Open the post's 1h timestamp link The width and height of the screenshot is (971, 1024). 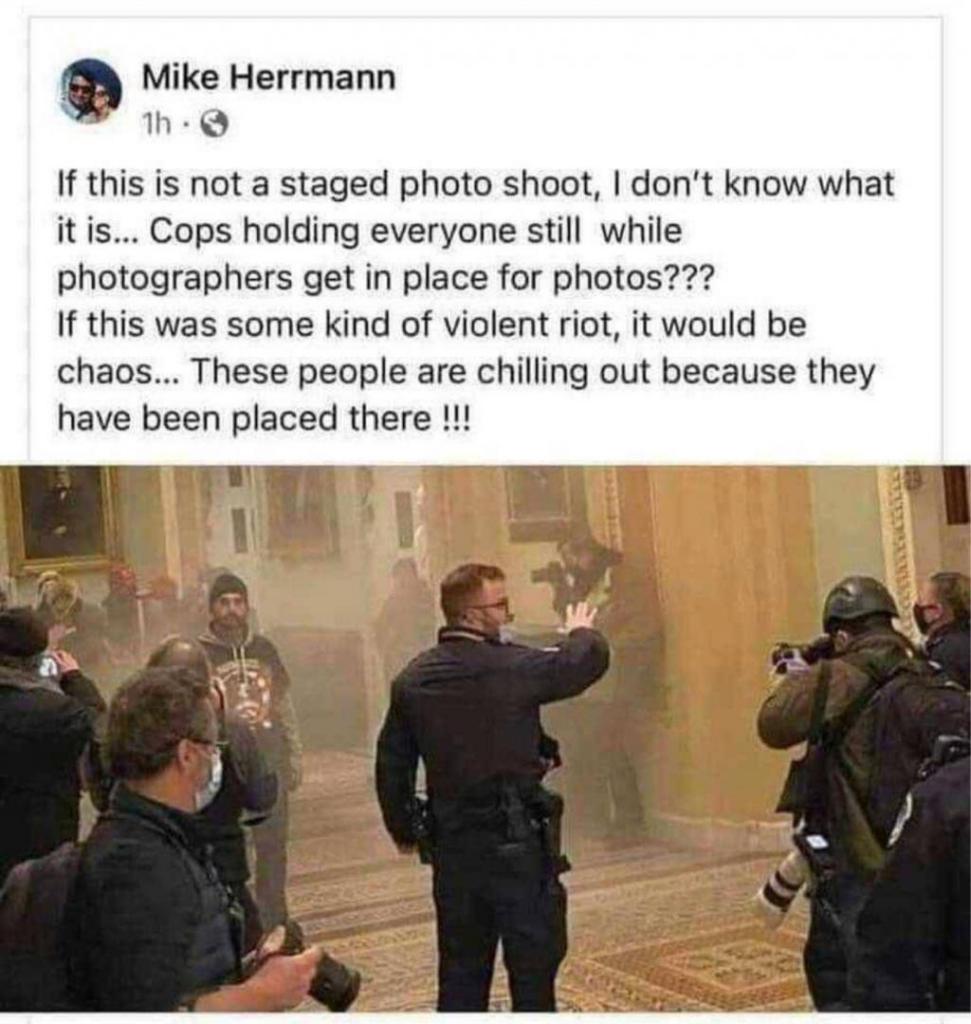tap(155, 123)
